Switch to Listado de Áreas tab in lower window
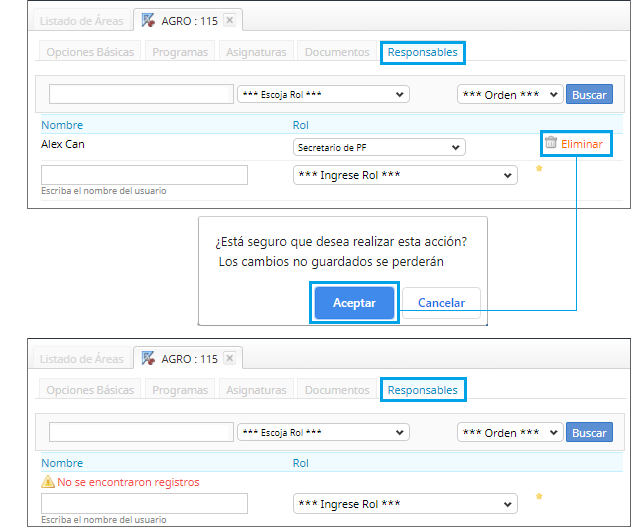This screenshot has height=527, width=631. click(82, 359)
